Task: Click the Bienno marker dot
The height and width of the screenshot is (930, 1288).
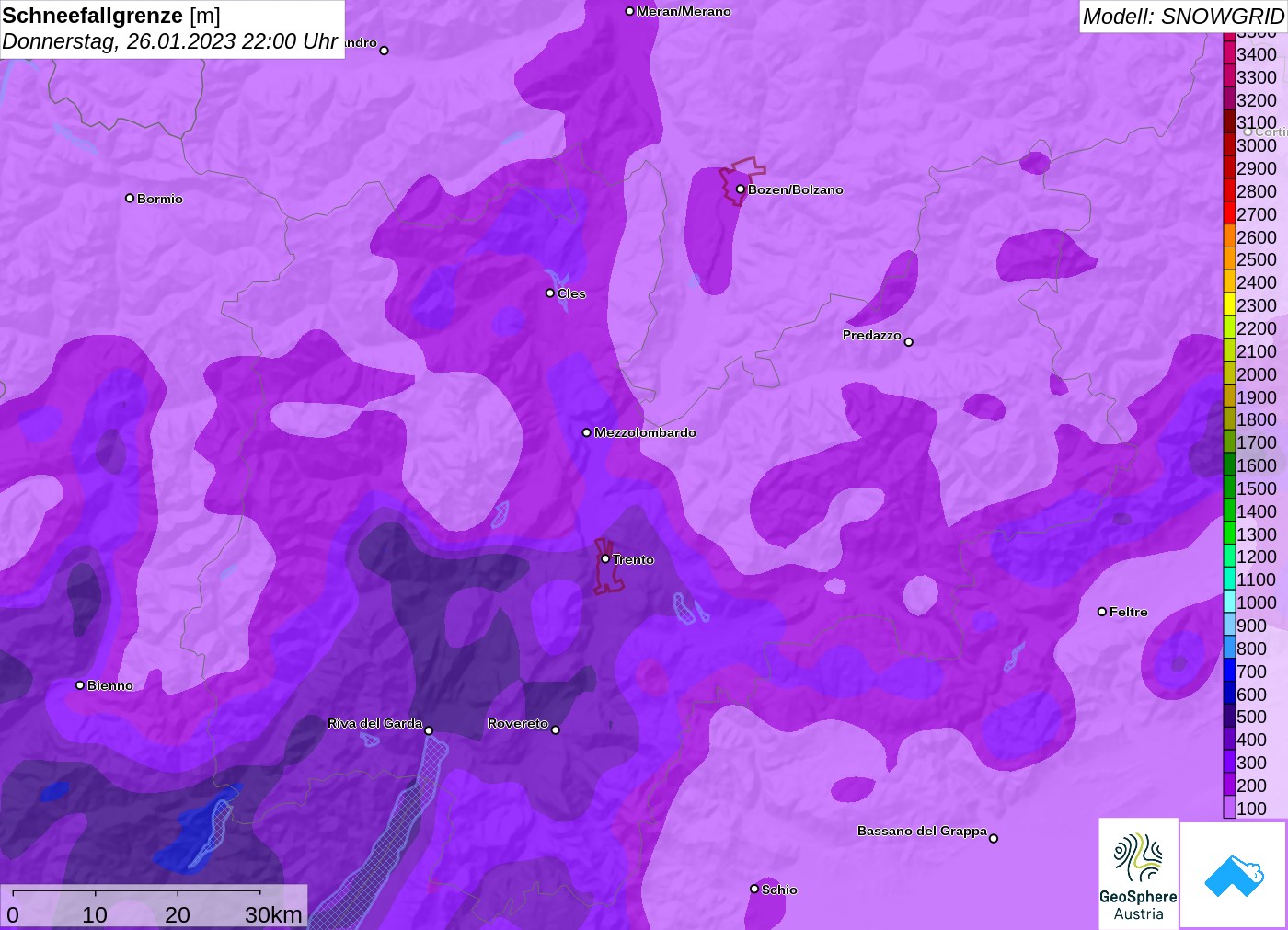Action: 80,684
